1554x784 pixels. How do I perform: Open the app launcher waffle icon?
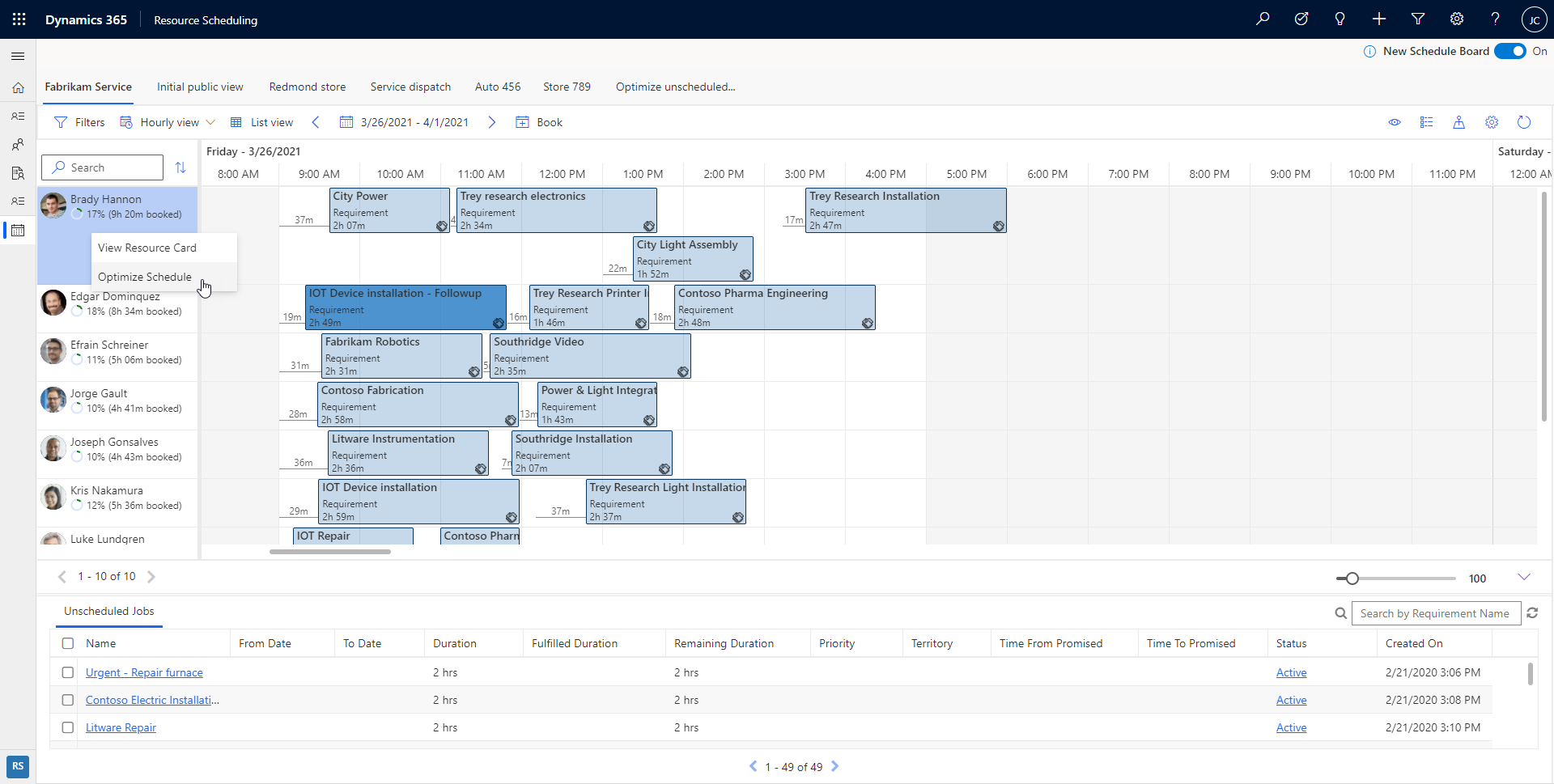(x=19, y=19)
